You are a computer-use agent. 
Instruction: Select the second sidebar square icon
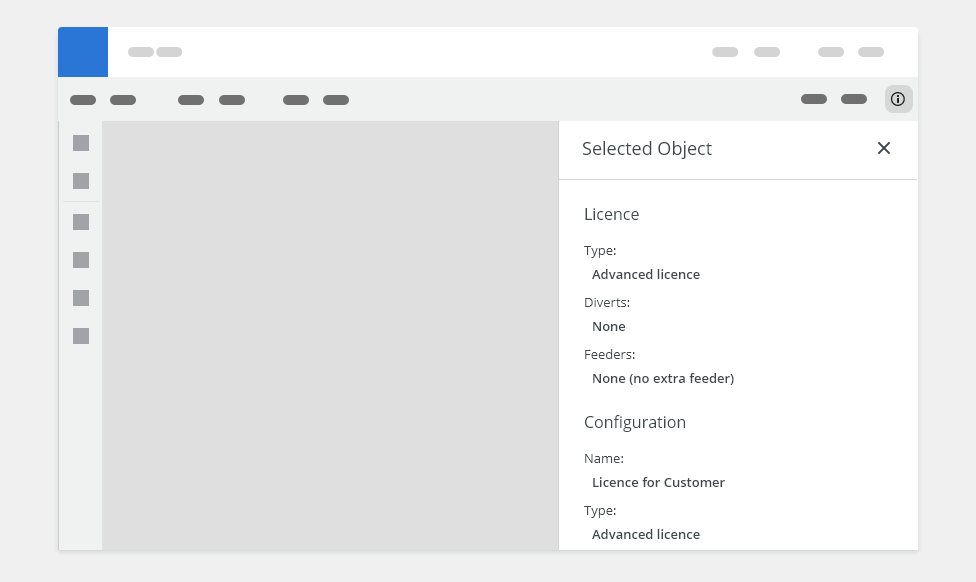click(x=81, y=181)
